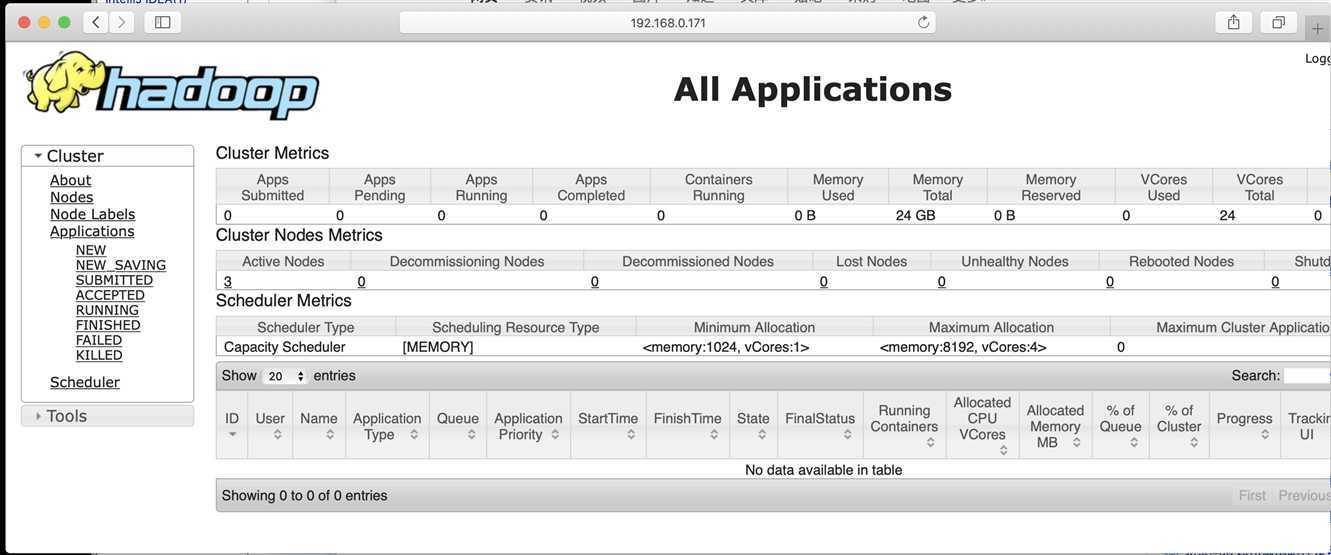The height and width of the screenshot is (555, 1331).
Task: Sort table by Application Priority column
Action: (x=528, y=425)
